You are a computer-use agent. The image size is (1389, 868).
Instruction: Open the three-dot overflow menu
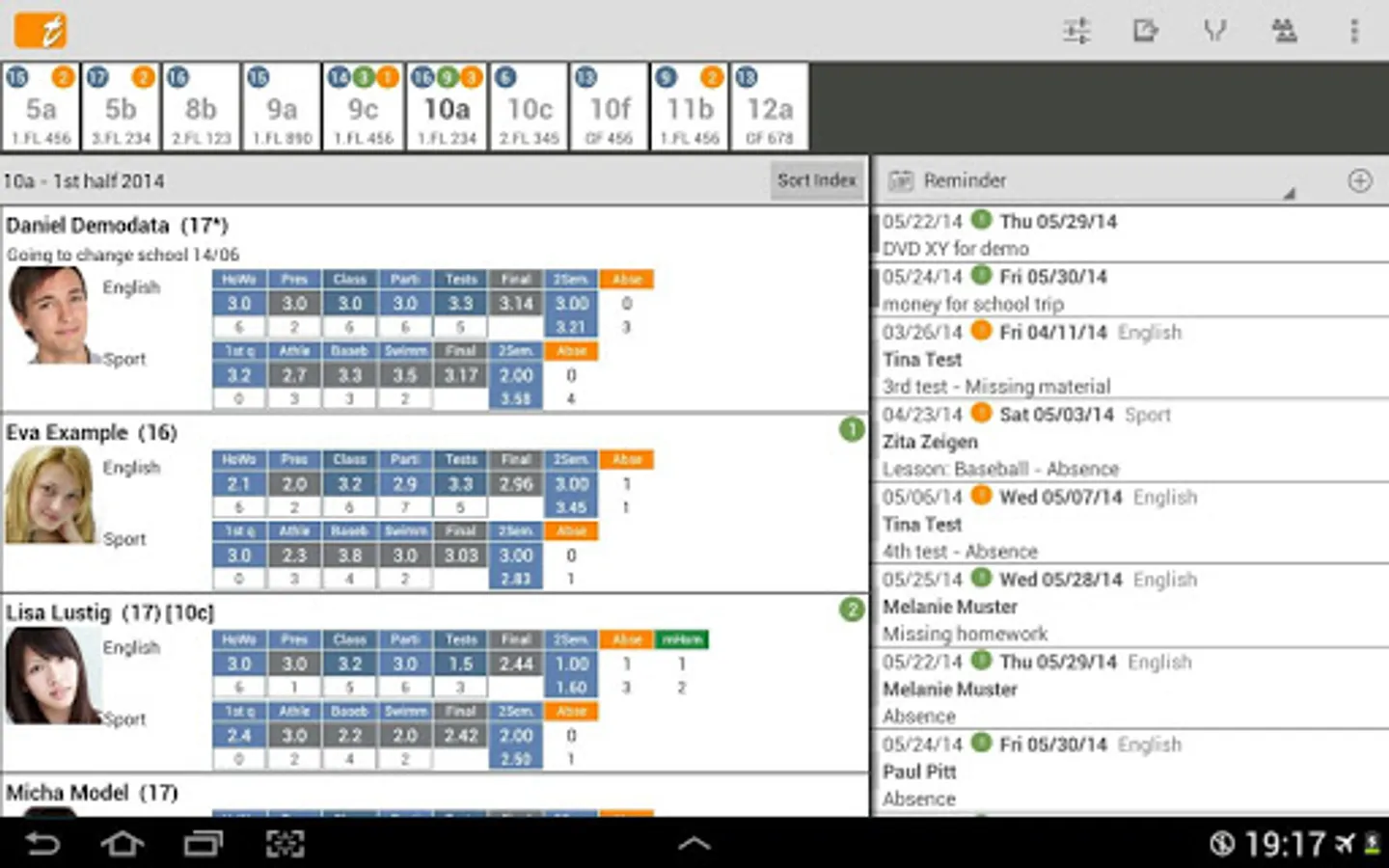[1354, 31]
